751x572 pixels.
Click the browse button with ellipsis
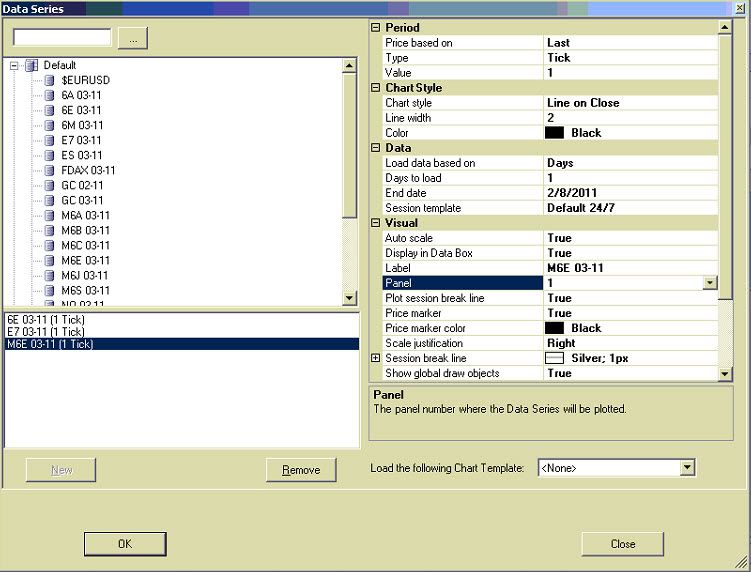133,38
